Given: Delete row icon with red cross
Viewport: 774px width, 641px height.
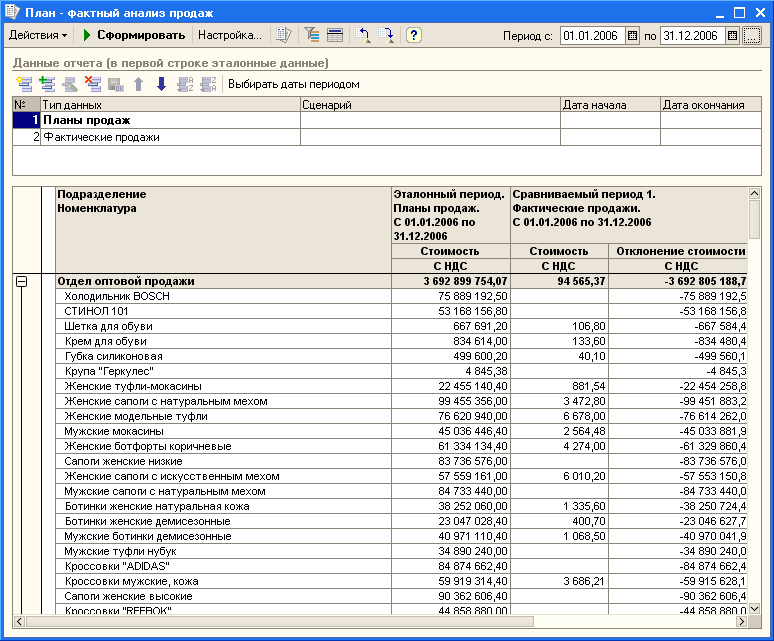Looking at the screenshot, I should coord(92,84).
